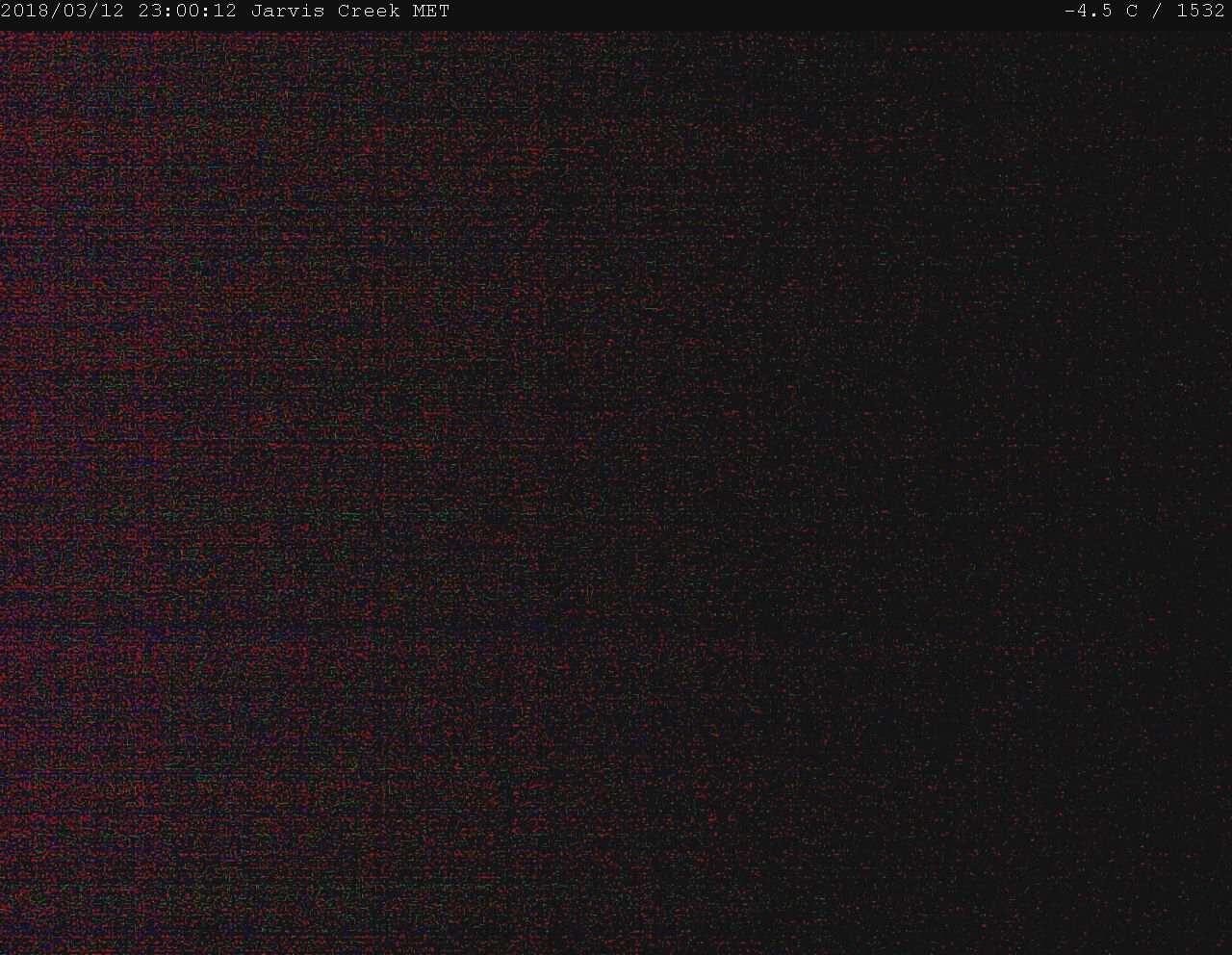Click the 1532 value at top right
Screen dimensions: 1232x955
coord(1200,12)
